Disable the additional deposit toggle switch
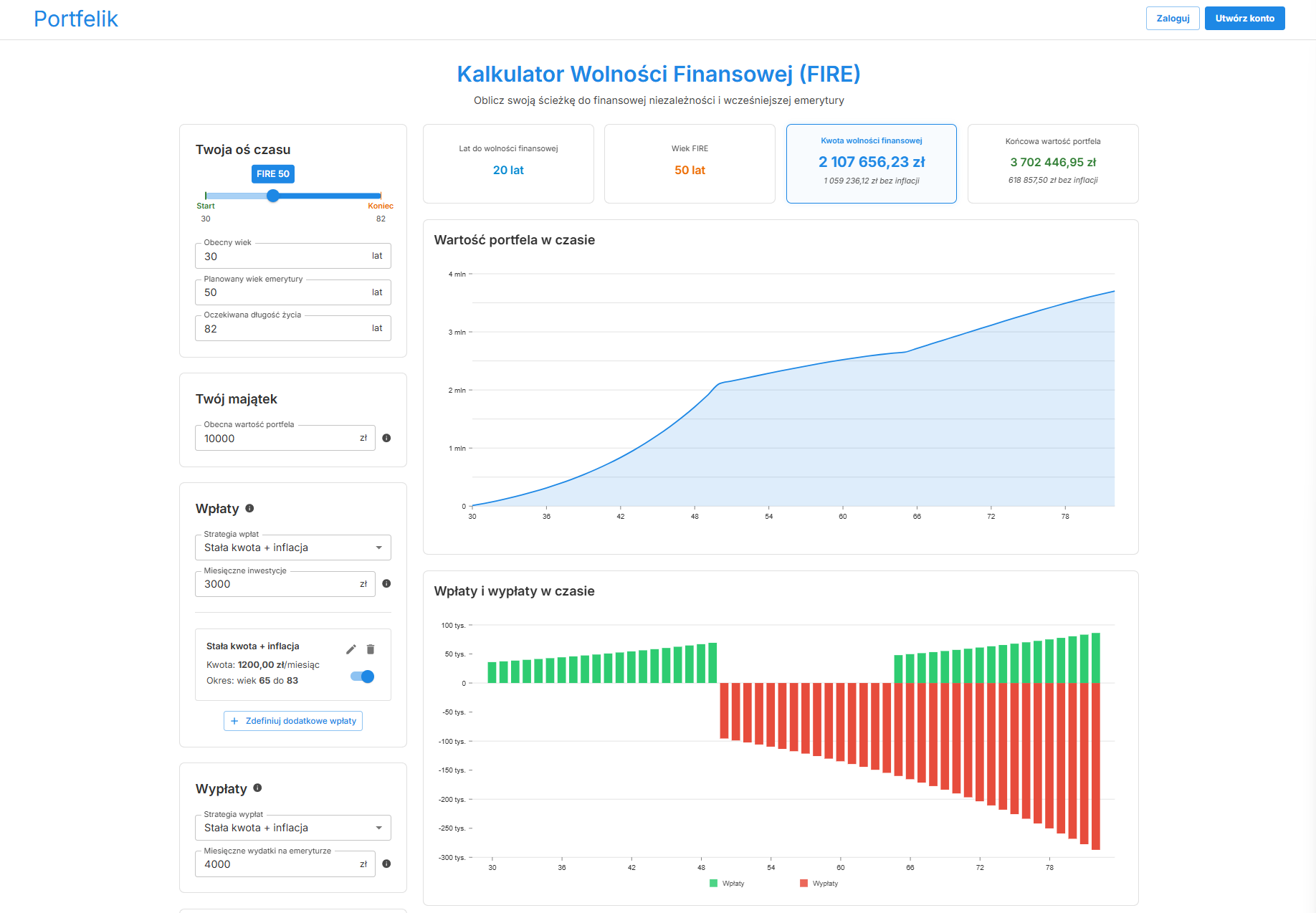The width and height of the screenshot is (1316, 913). tap(363, 677)
